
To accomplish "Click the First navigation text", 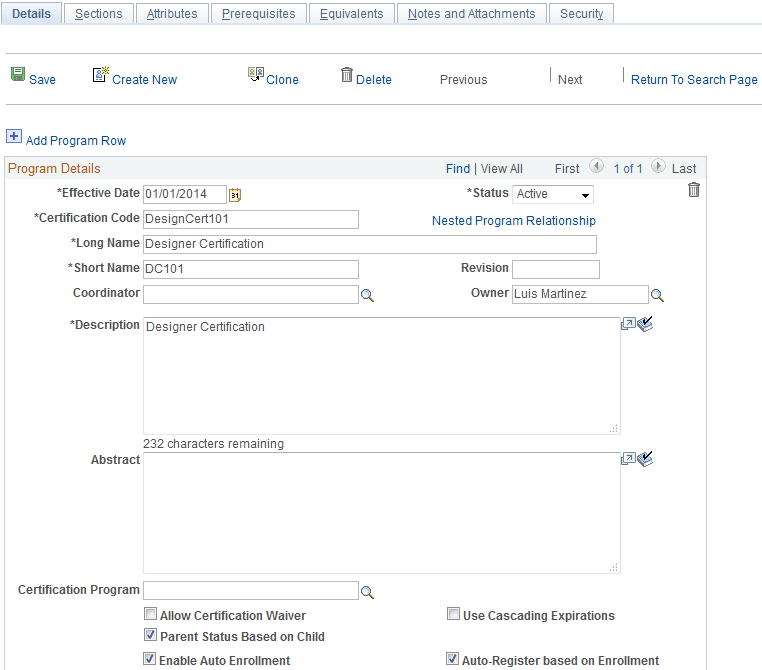I will tap(567, 169).
